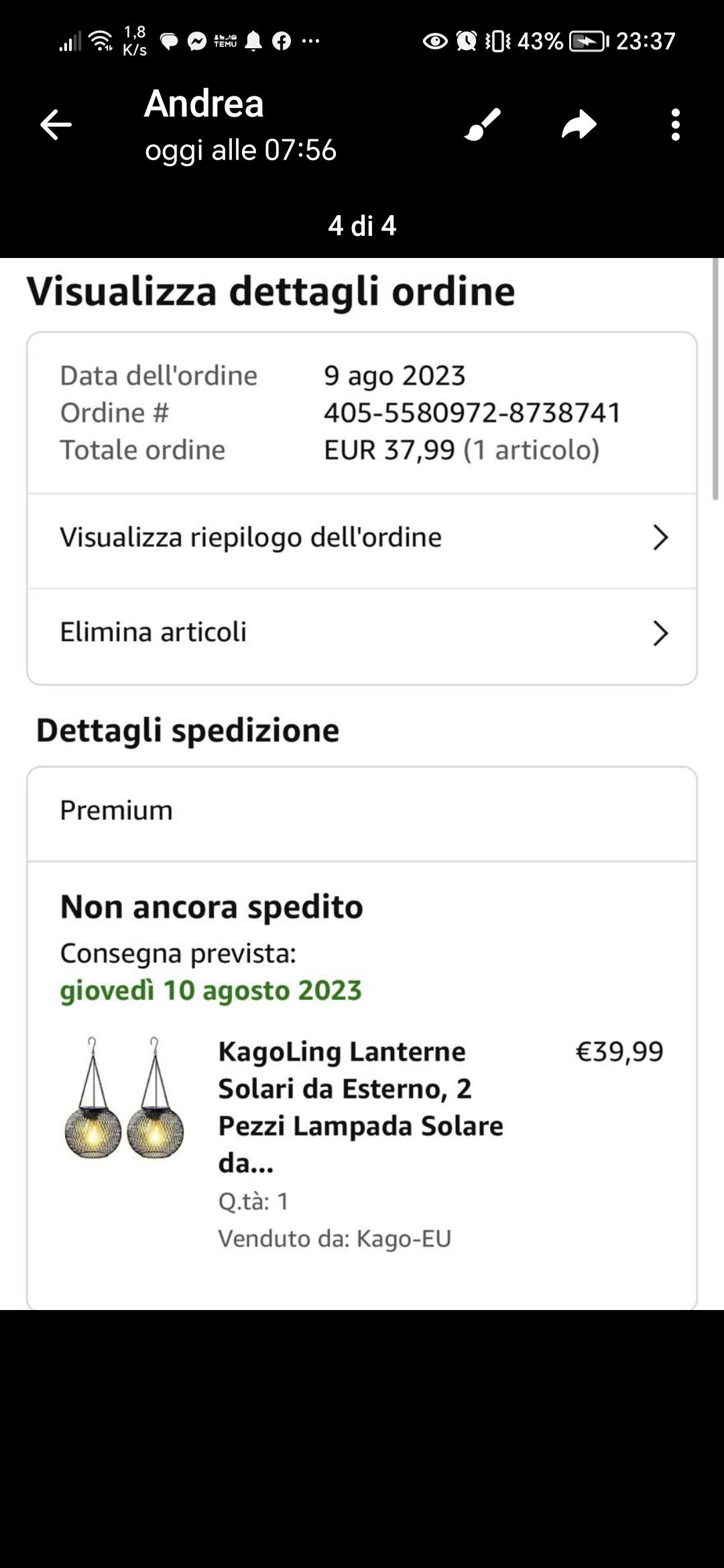Open the three-dot overflow menu
724x1568 pixels.
coord(675,125)
